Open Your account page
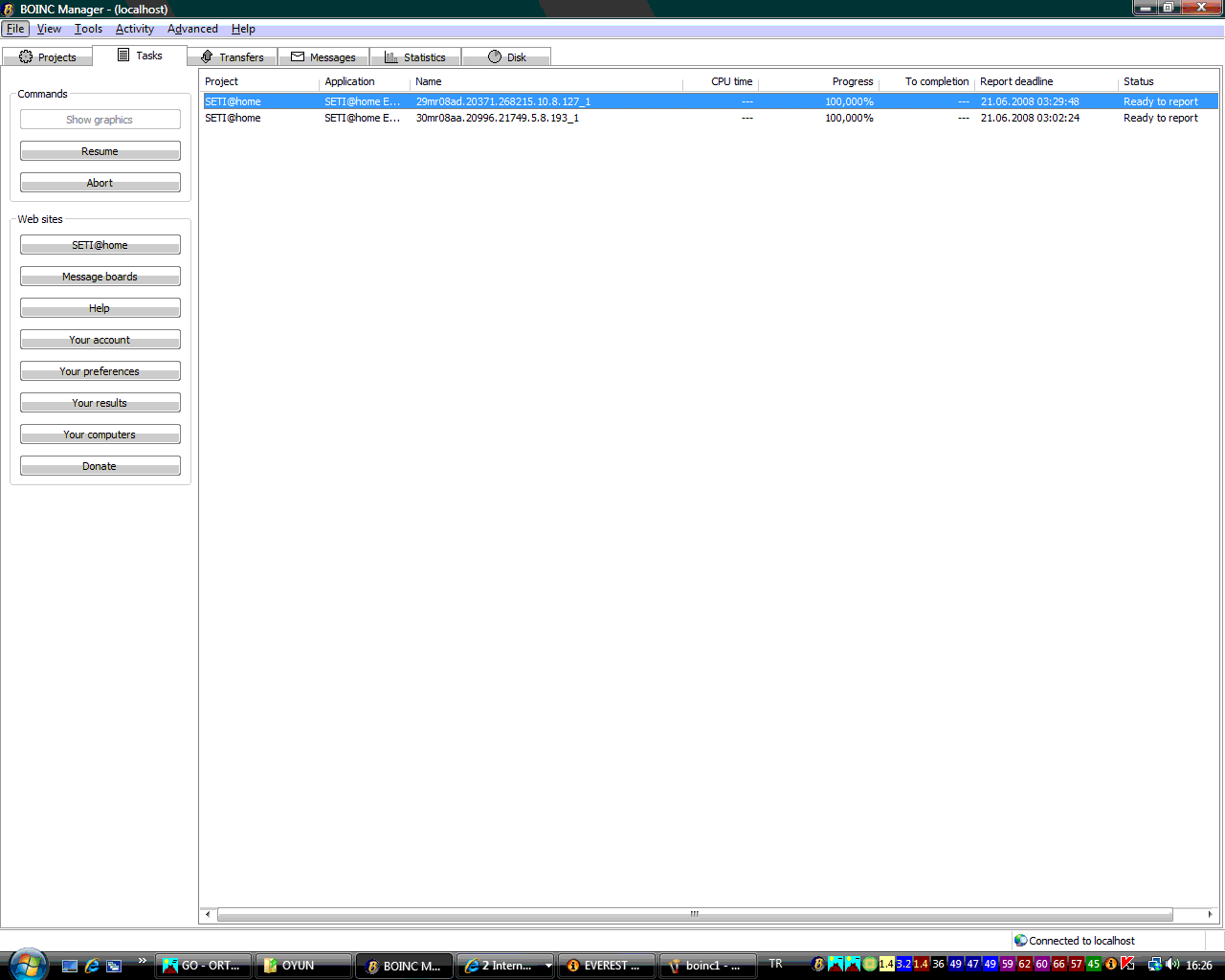The image size is (1225, 980). click(100, 340)
